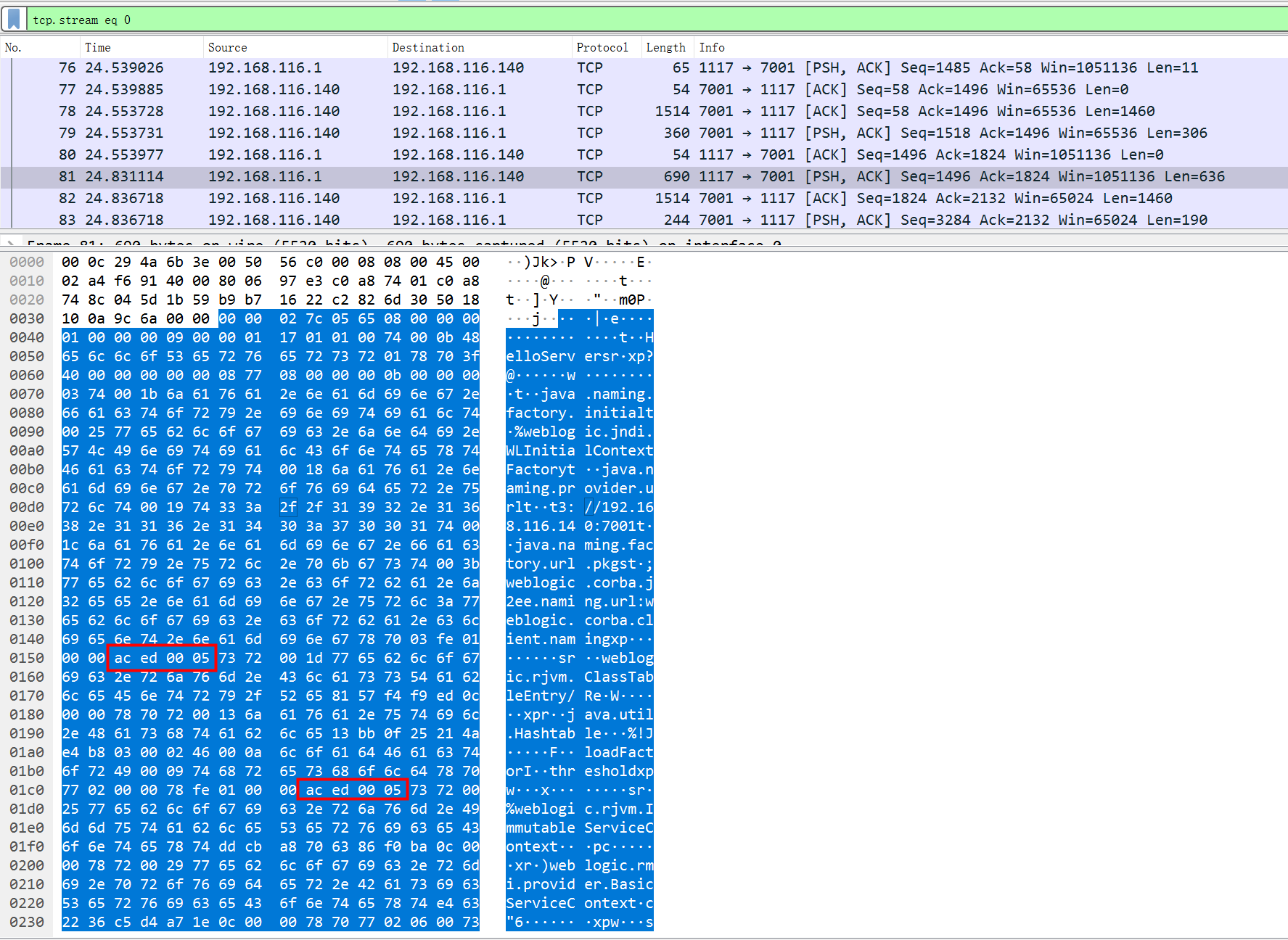Click hex offset label 0230
The image size is (1288, 940).
27,922
